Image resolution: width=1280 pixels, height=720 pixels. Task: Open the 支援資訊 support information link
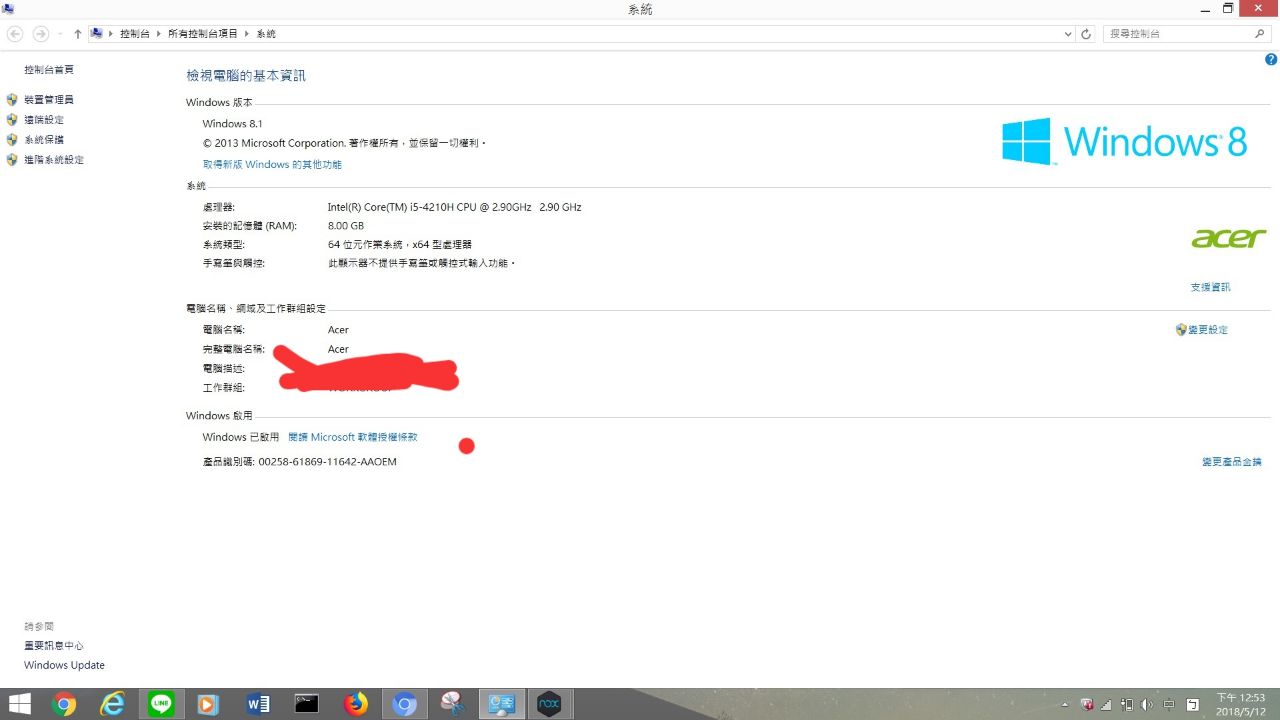click(1210, 287)
